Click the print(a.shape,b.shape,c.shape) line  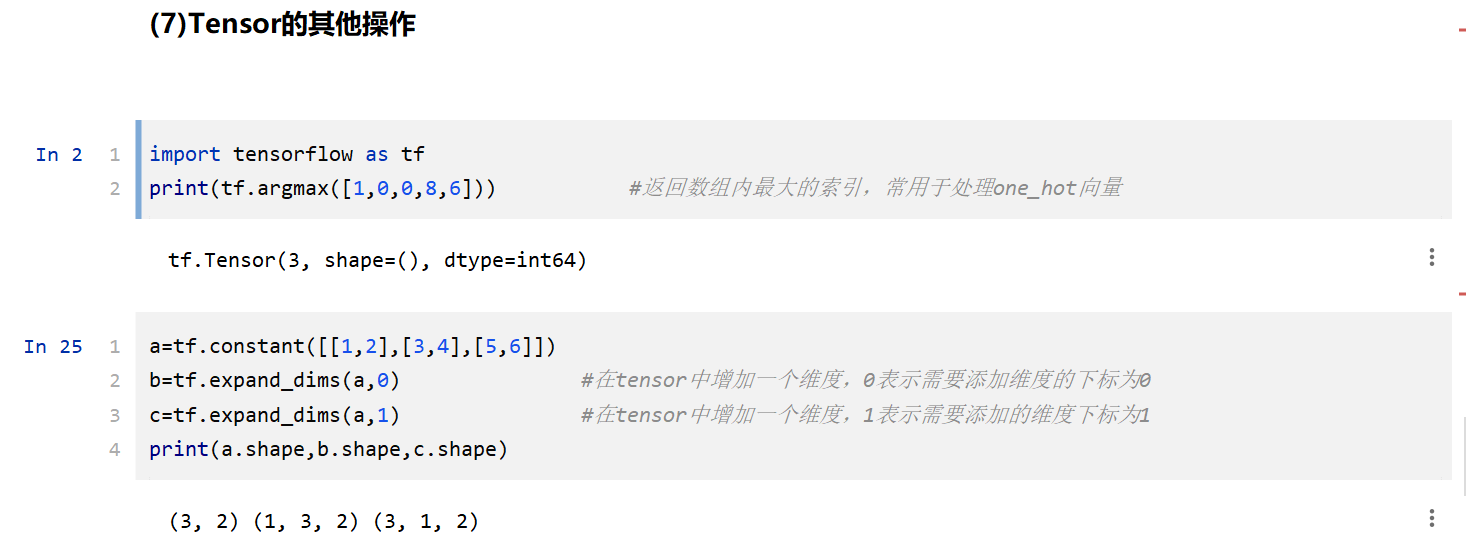328,450
